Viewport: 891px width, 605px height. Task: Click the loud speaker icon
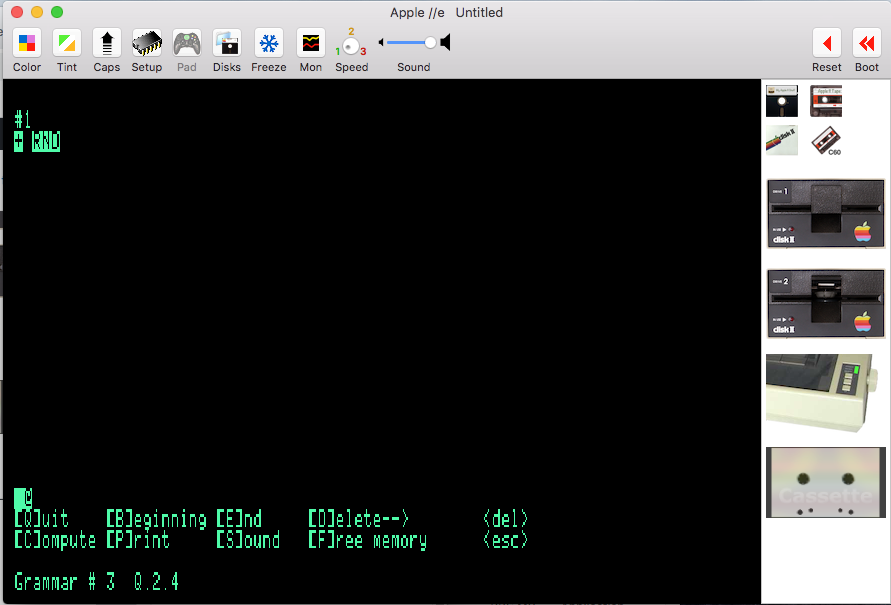(x=446, y=42)
